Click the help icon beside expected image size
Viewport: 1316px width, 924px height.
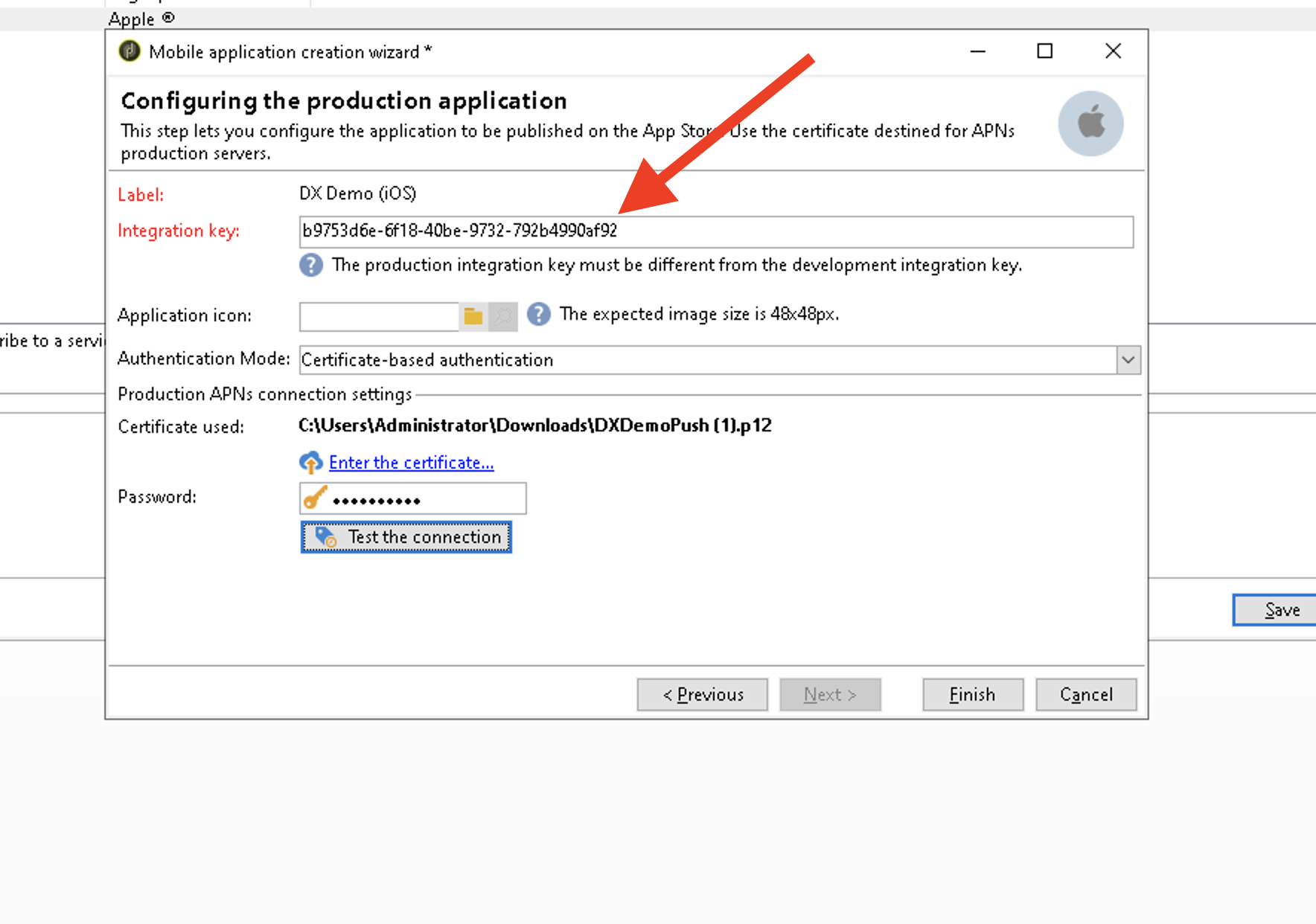tap(539, 314)
